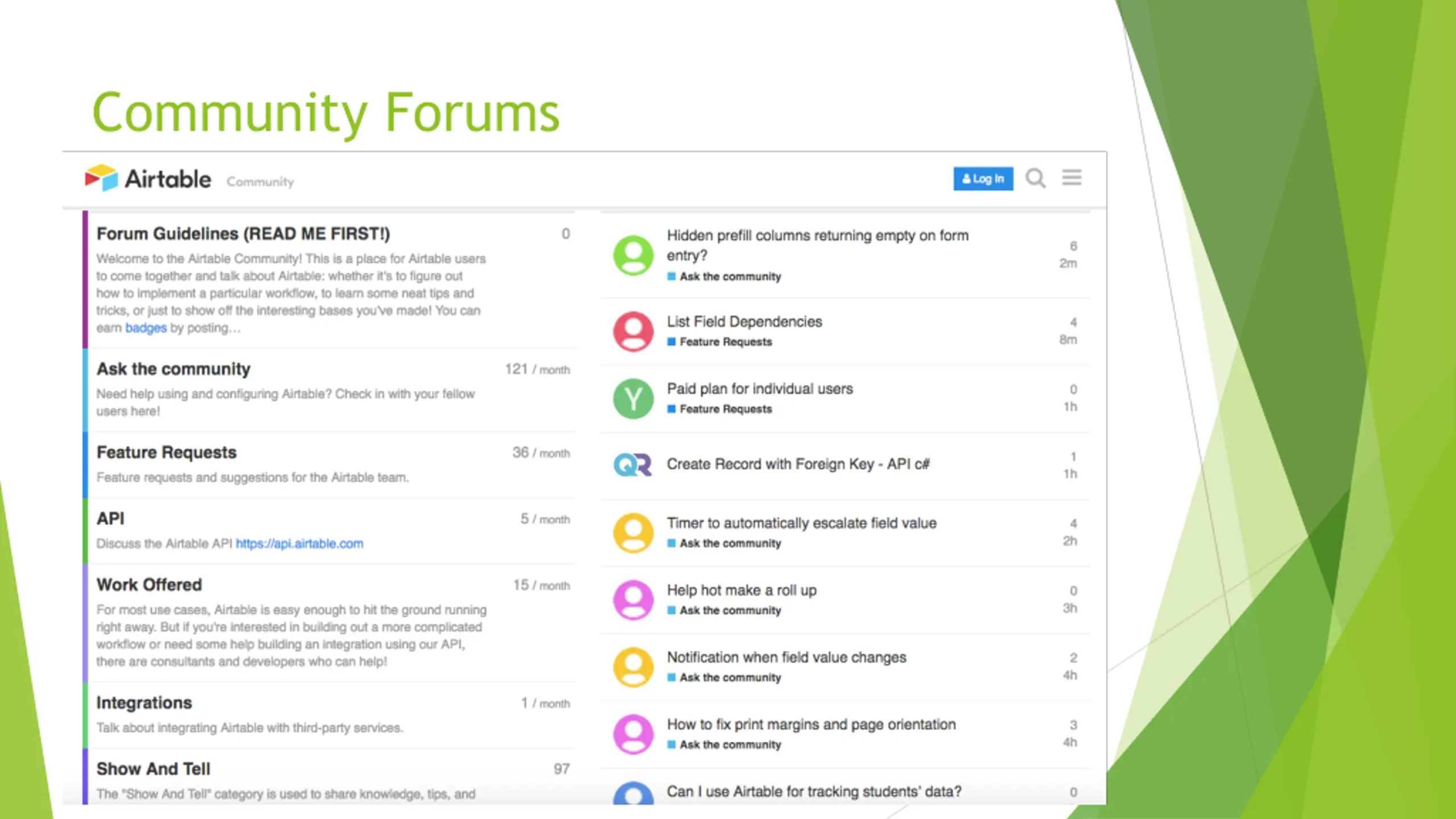Click Ask the community tag under print margins
Screen dimensions: 1456x819
coord(724,744)
